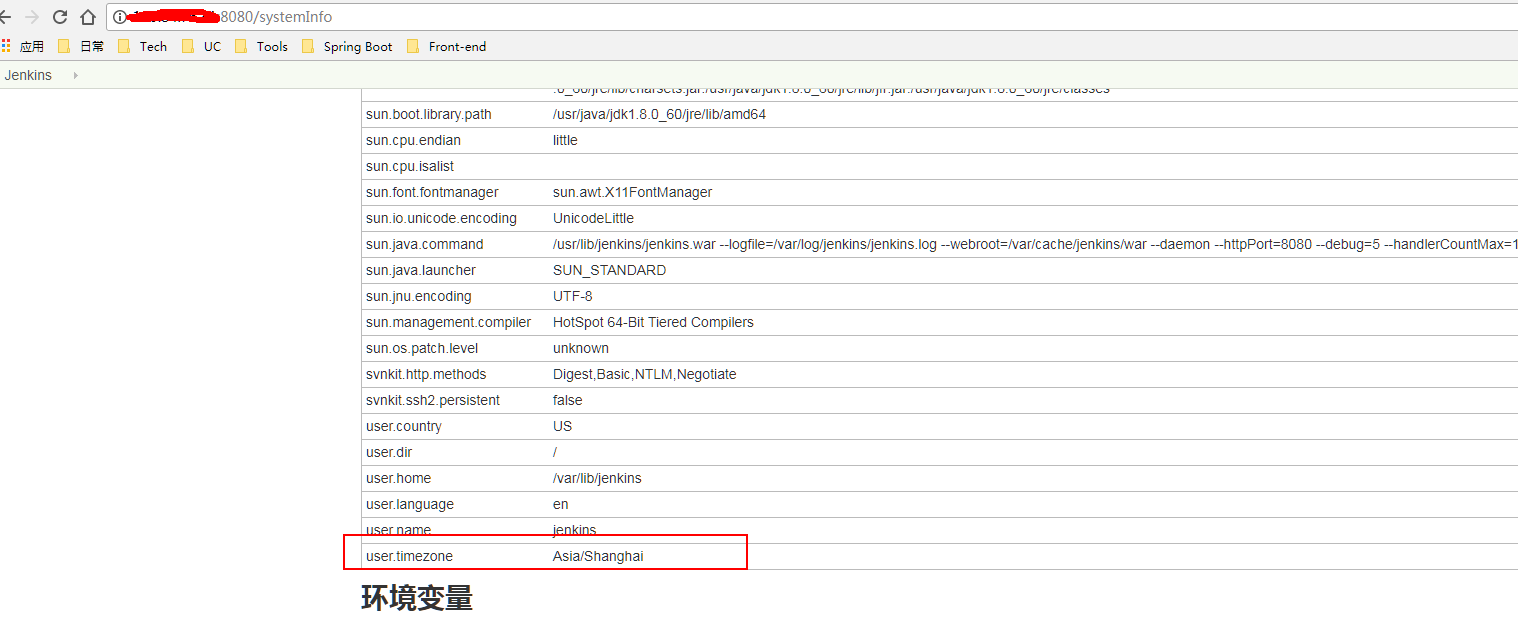Select the sun.cpu.endian property name
Screen dimensions: 1518x621
point(413,140)
